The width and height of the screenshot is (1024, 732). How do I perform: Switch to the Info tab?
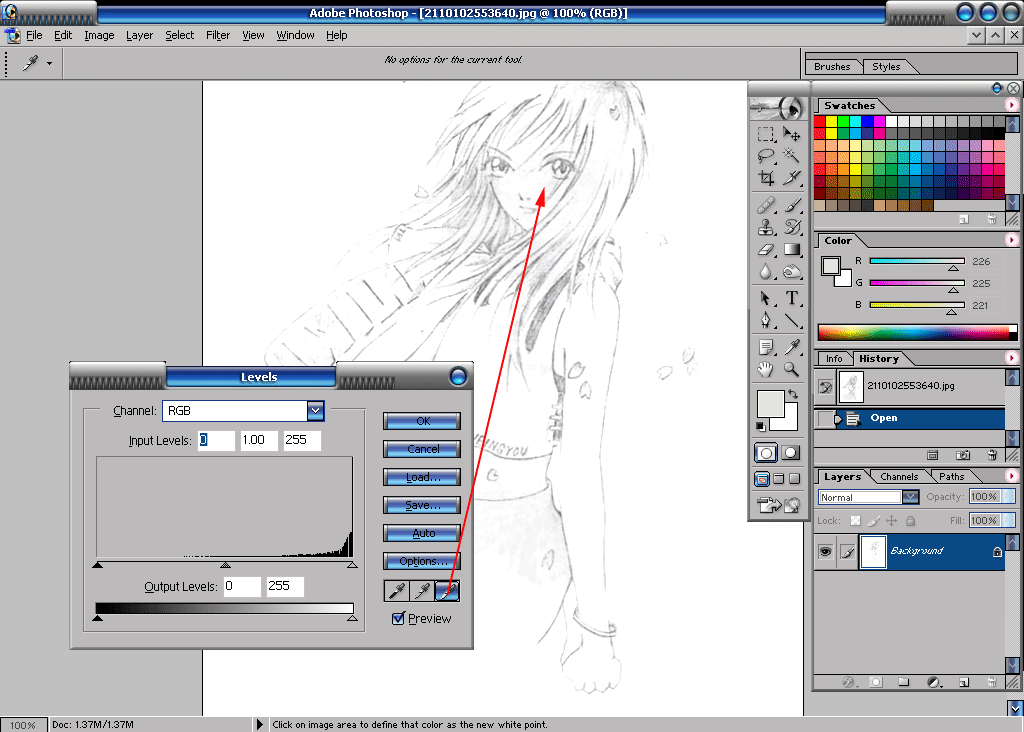[x=834, y=358]
